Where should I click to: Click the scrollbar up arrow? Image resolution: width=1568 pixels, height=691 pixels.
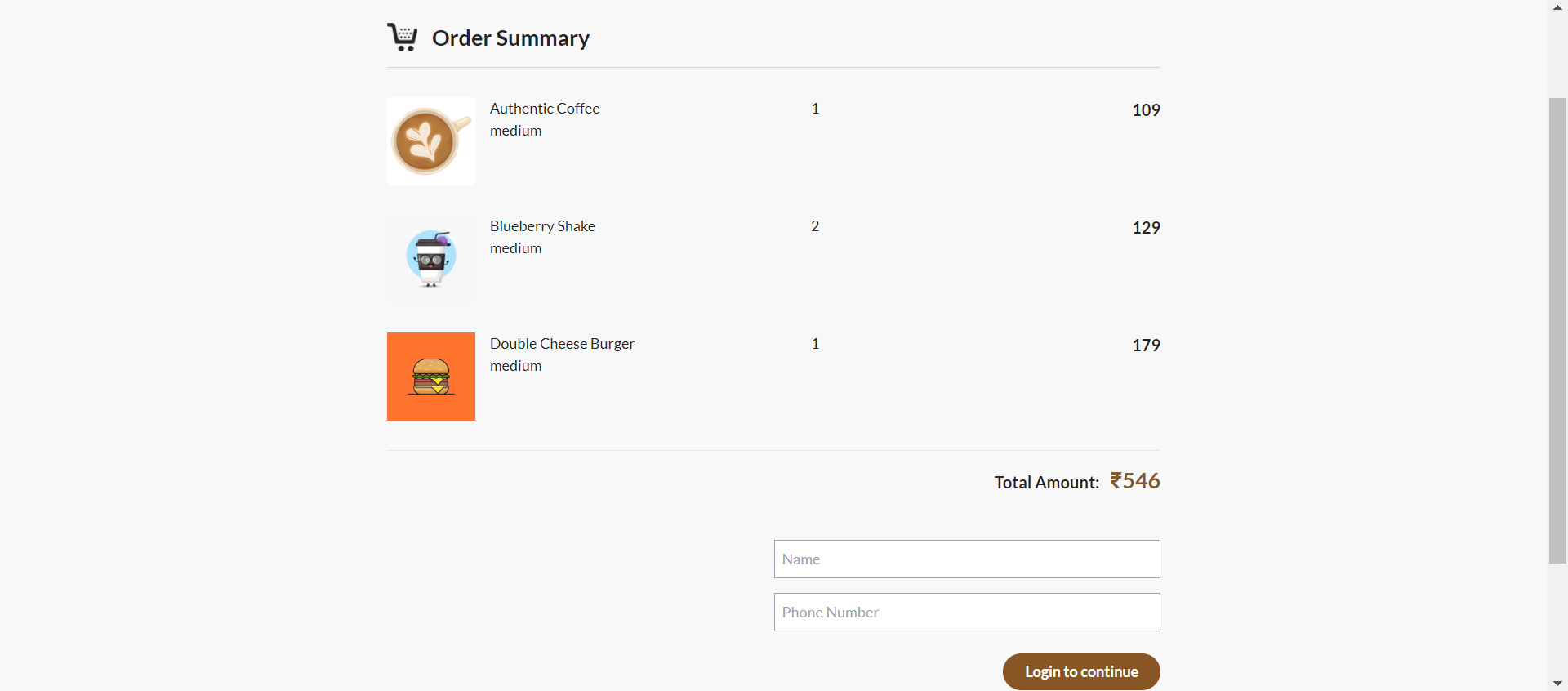tap(1557, 7)
